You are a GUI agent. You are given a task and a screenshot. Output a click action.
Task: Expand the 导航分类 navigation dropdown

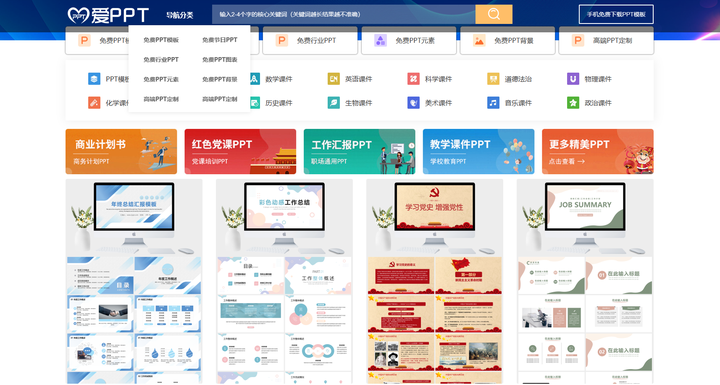click(180, 15)
